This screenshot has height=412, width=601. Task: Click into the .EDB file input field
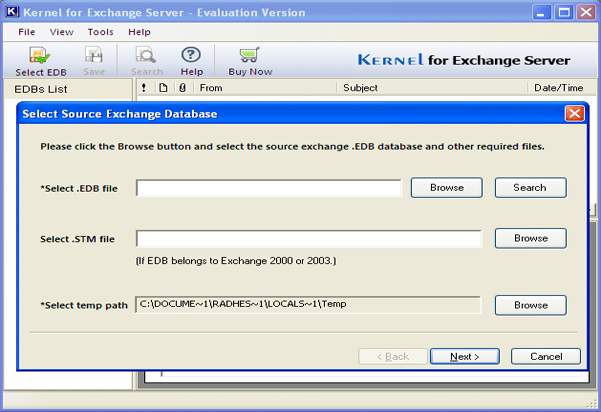268,188
